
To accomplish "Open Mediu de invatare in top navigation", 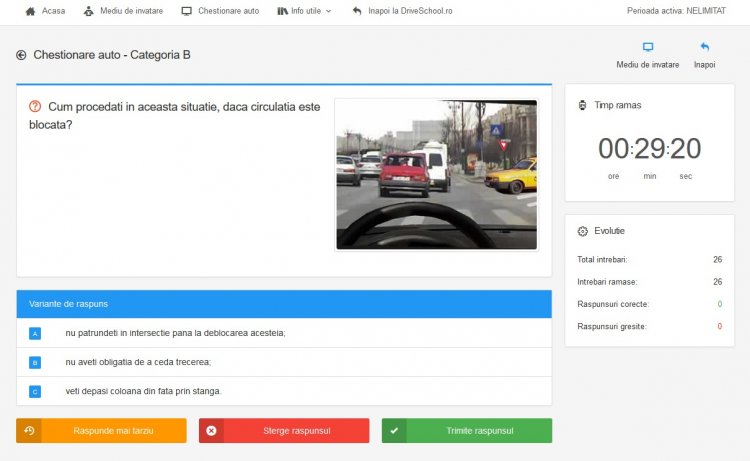I will pos(123,11).
